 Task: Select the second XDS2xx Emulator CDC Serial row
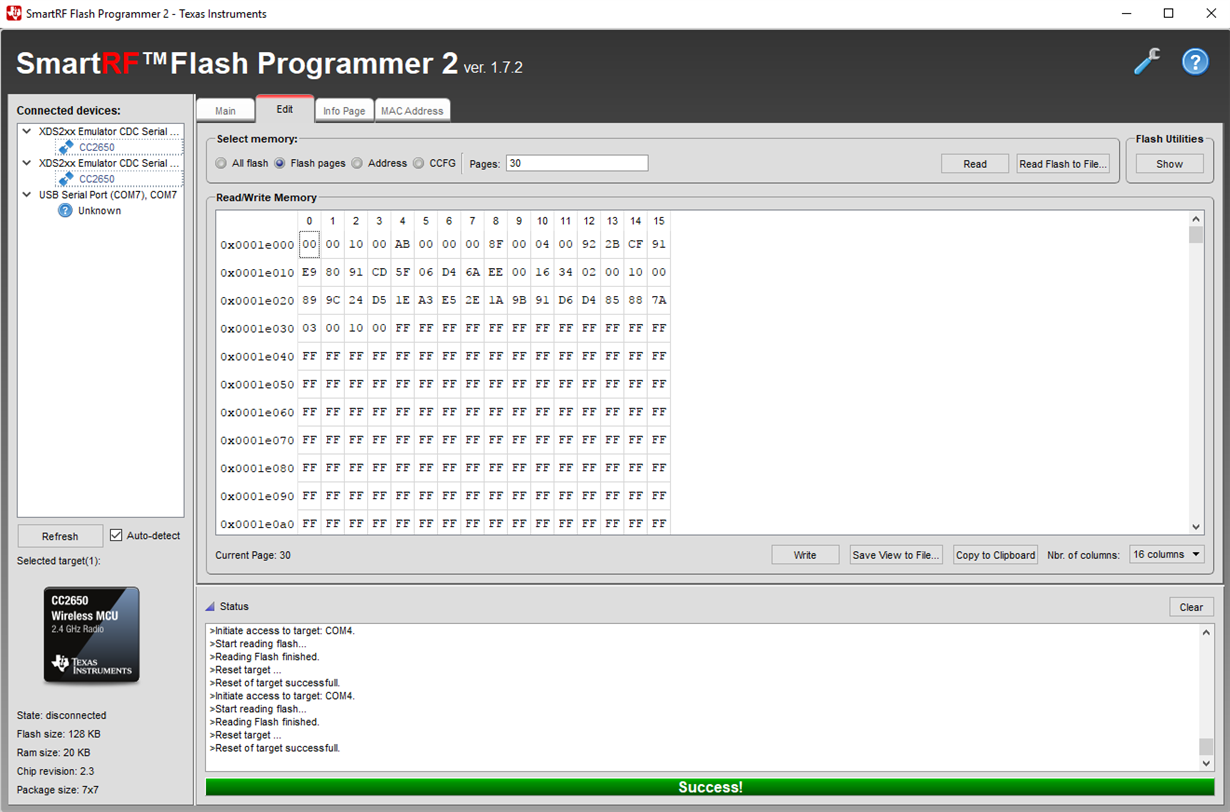[x=109, y=163]
